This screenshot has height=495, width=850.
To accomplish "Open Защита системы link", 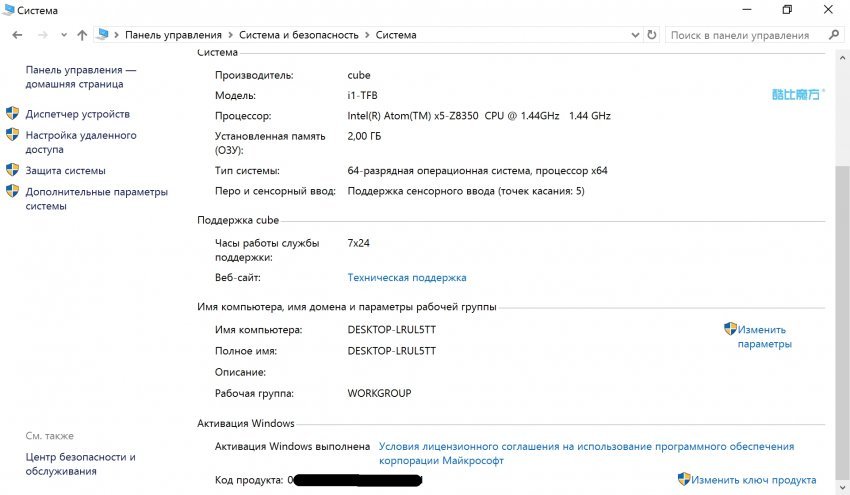I will 66,171.
